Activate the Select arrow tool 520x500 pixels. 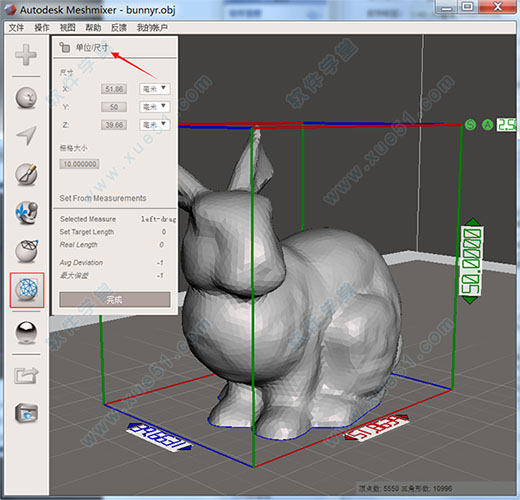[x=26, y=136]
